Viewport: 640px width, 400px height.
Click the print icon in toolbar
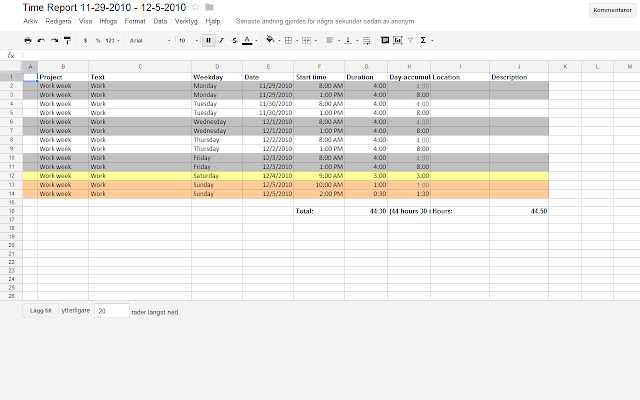(28, 40)
